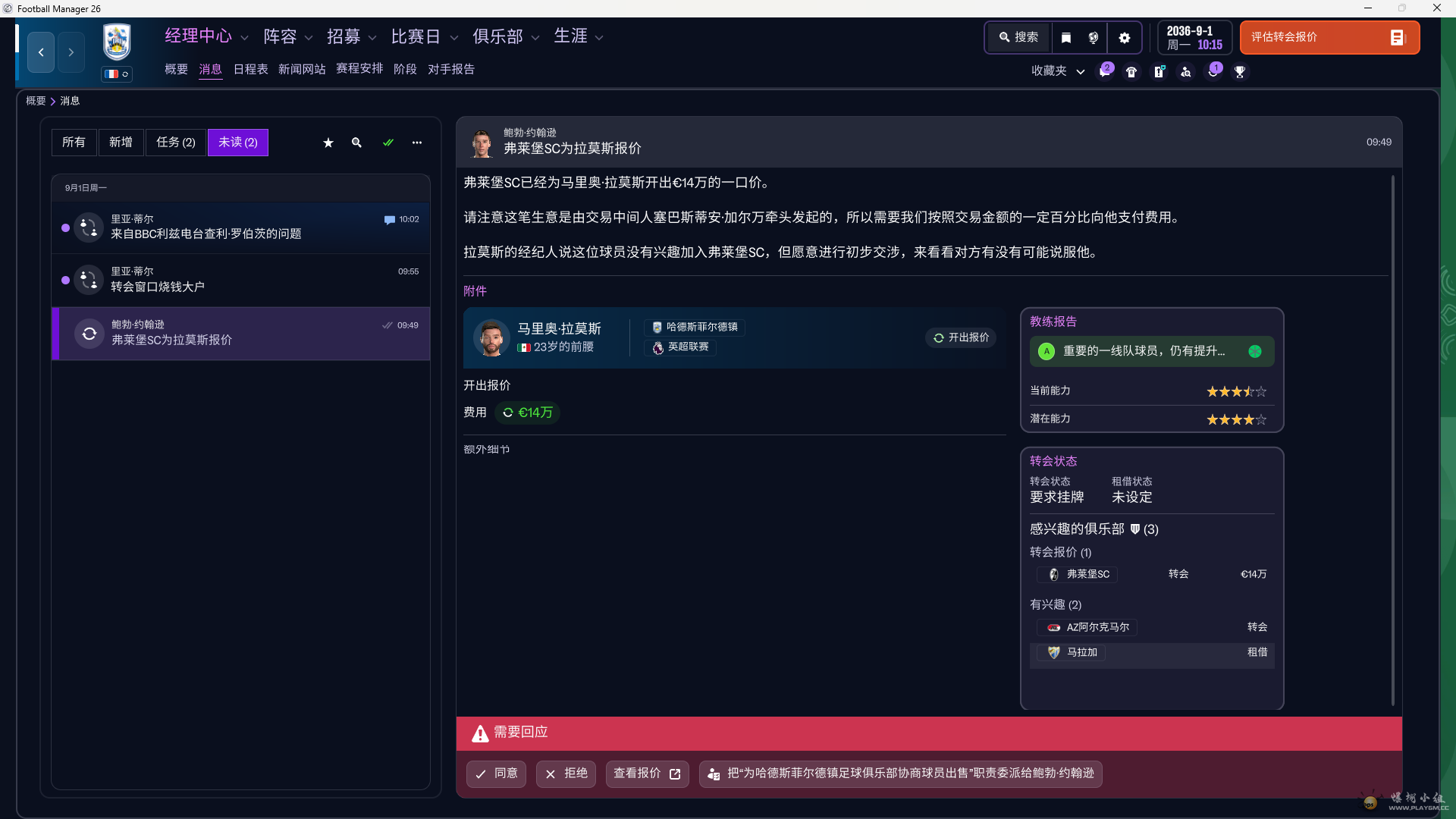
Task: Click AZ阿尔克马尔 club badge icon
Action: (1054, 628)
